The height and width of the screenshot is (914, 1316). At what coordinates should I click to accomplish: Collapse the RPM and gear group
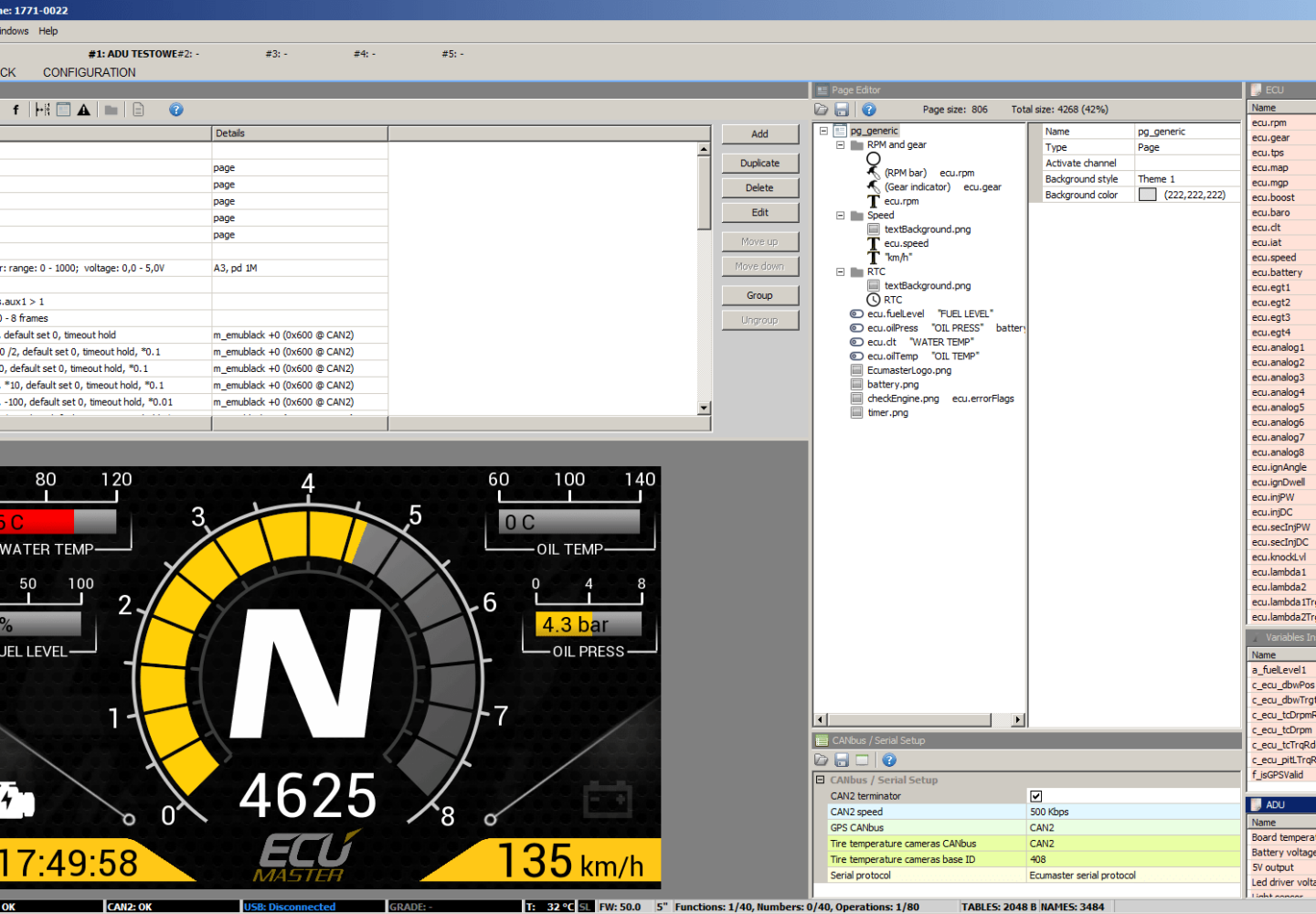tap(841, 145)
